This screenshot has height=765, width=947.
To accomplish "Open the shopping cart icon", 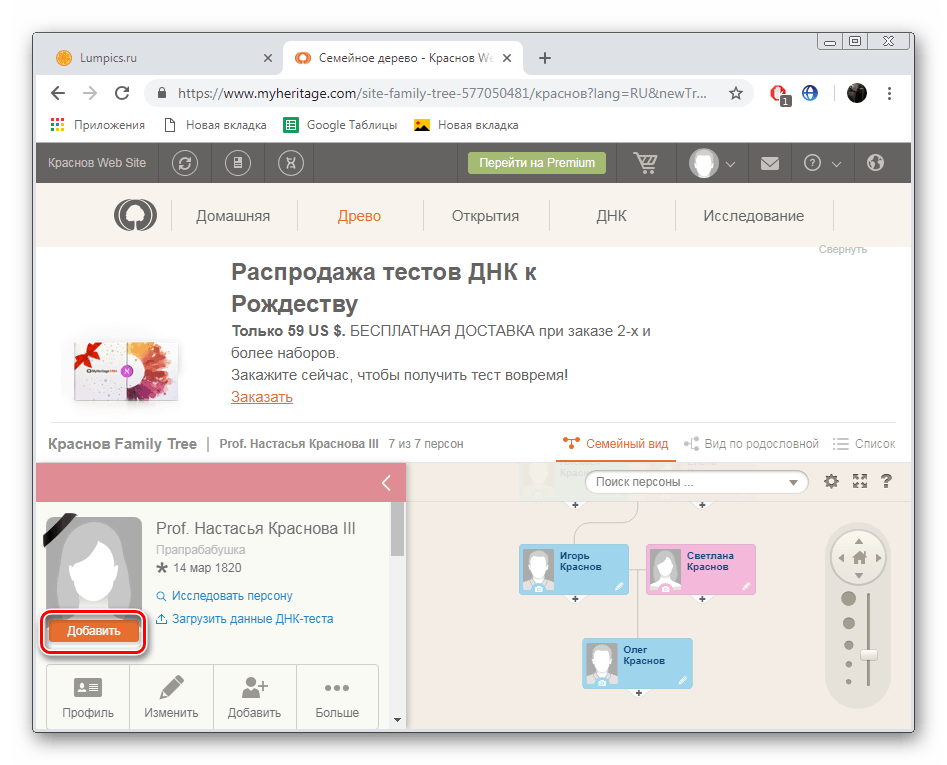I will coord(646,162).
